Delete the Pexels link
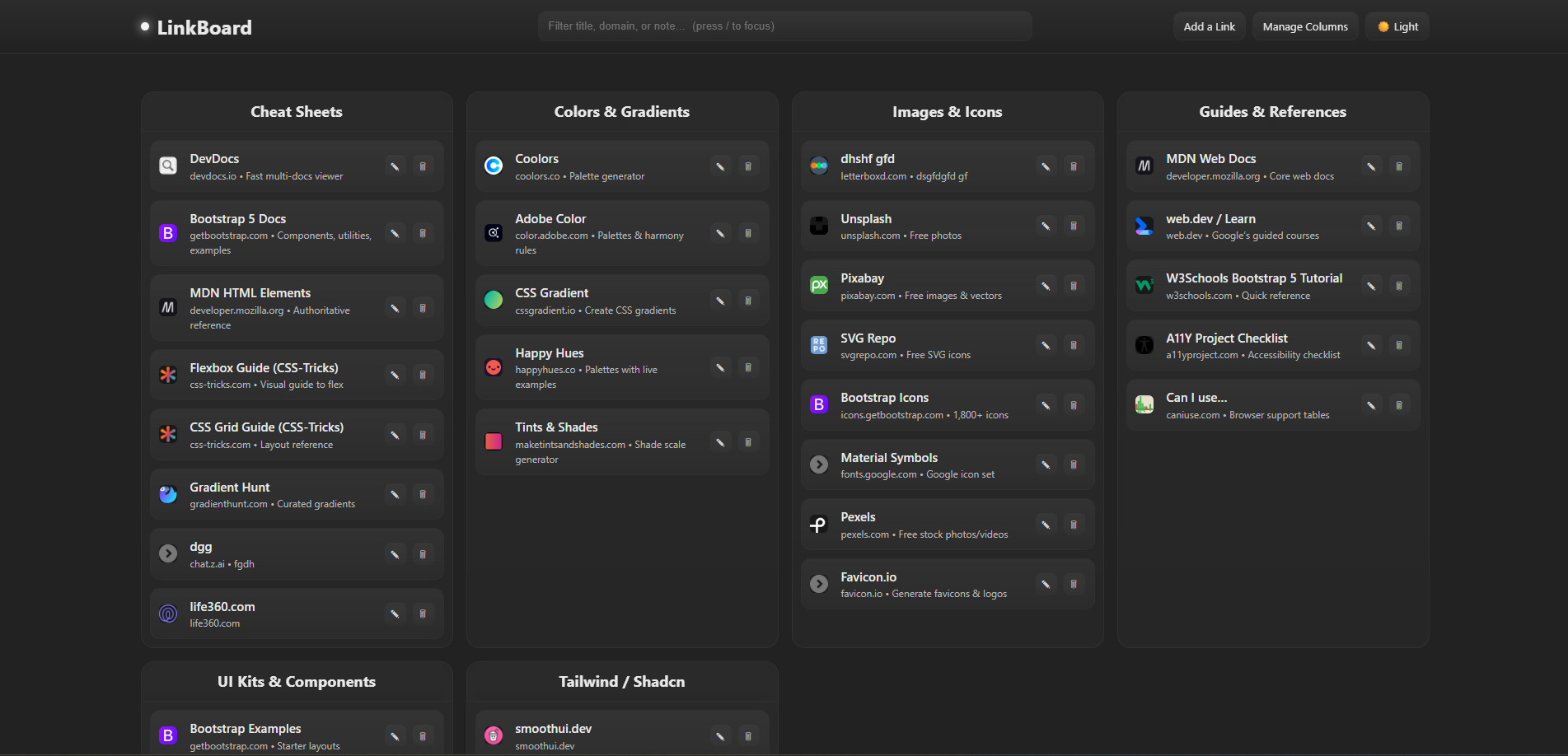 [x=1074, y=525]
